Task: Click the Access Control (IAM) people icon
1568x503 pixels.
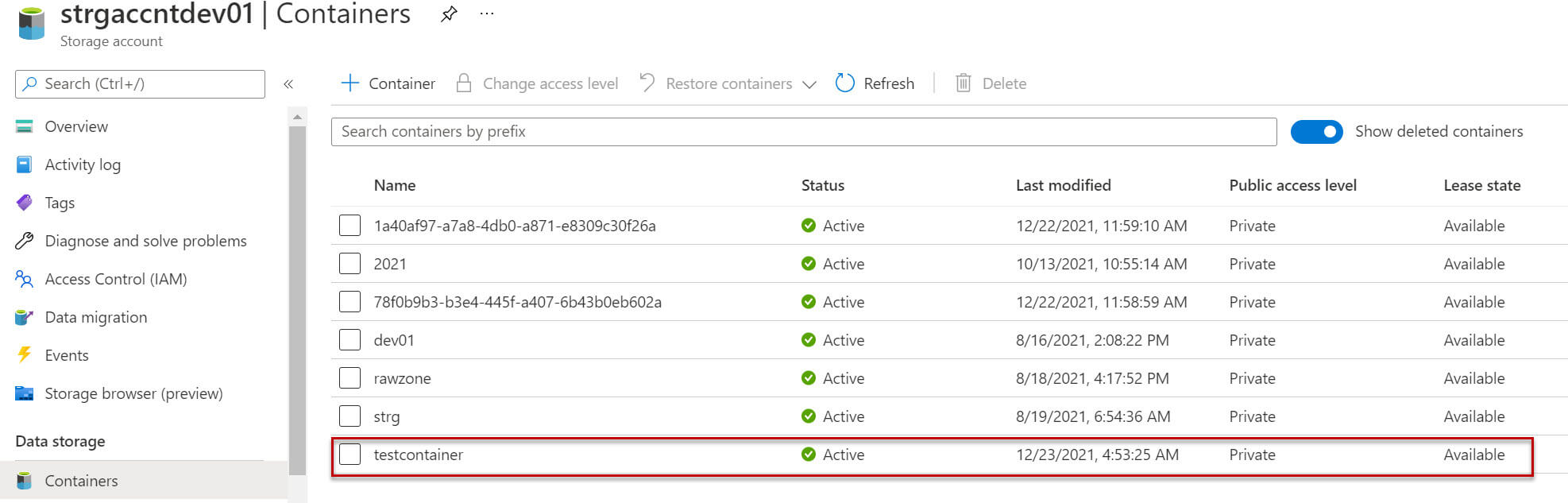Action: 25,279
